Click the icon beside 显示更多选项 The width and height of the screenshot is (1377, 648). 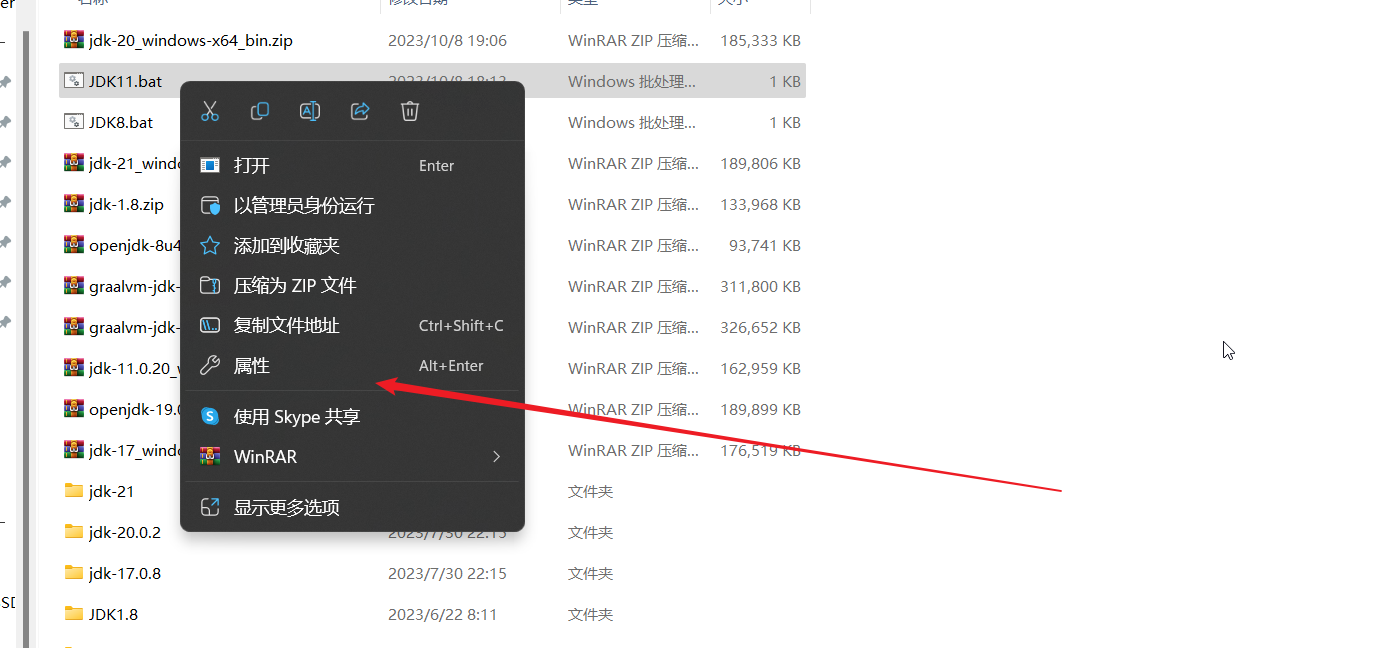click(210, 507)
